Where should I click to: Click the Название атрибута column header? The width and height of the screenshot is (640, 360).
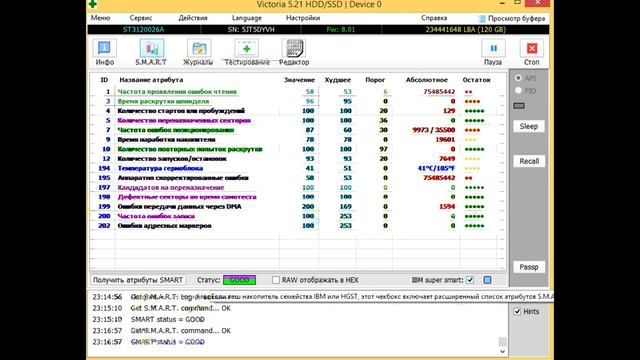[x=151, y=80]
